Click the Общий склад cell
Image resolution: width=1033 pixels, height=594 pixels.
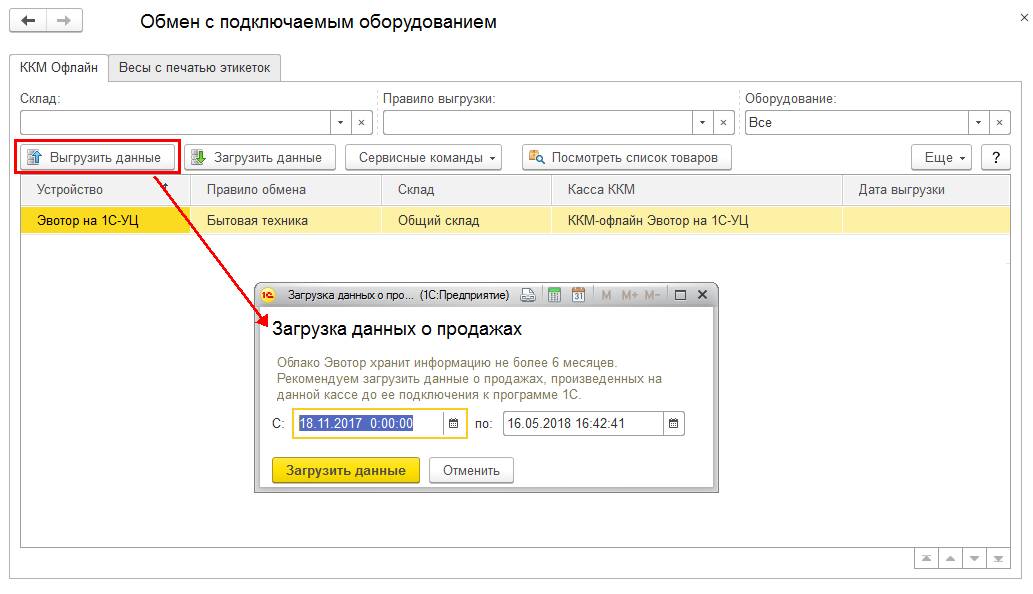coord(466,221)
